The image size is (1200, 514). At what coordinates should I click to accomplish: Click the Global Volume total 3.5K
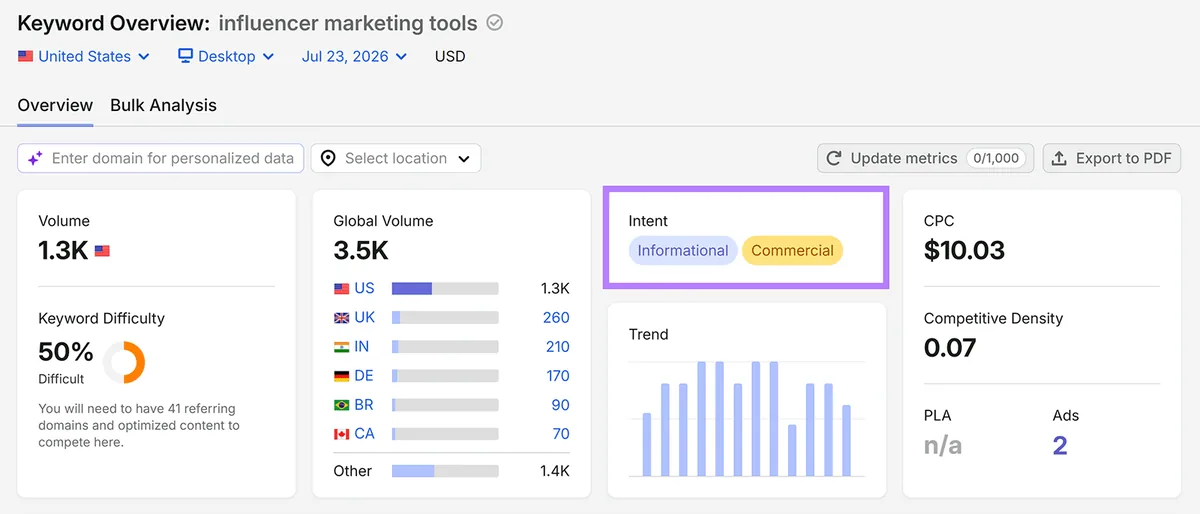pyautogui.click(x=361, y=250)
